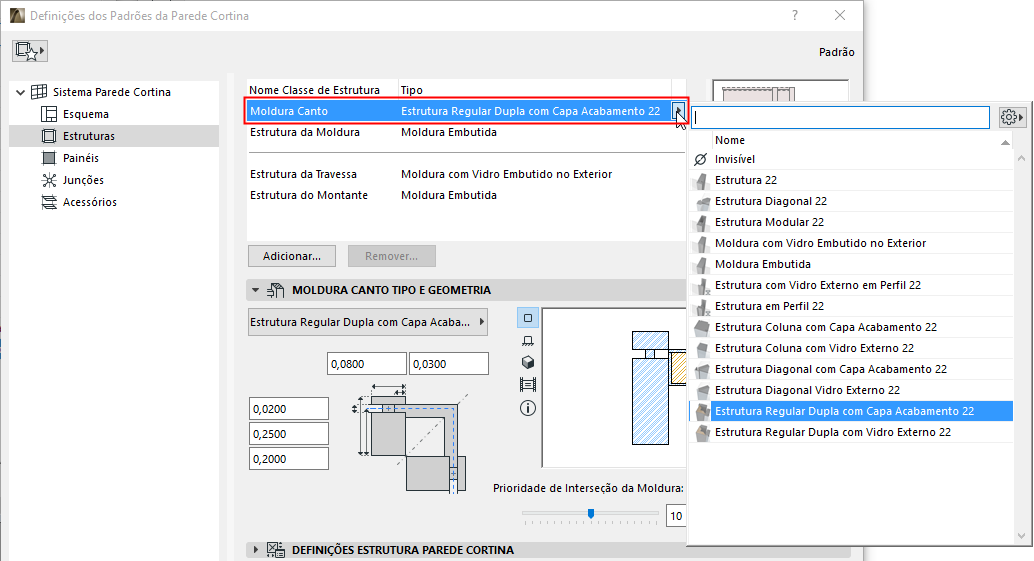Screen dimensions: 1034x561
Task: Click icon of Estrutura em Perfil 22
Action: pos(702,306)
